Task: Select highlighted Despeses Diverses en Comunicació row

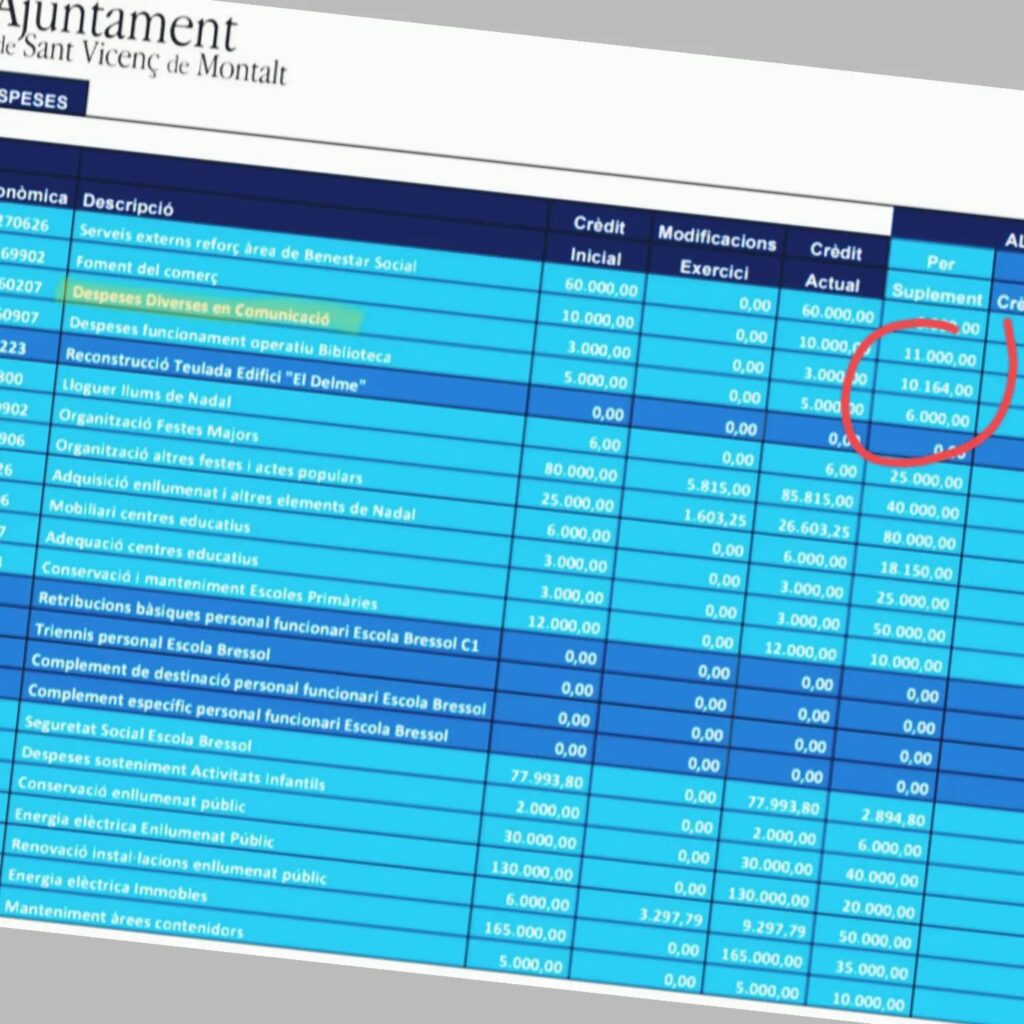Action: (201, 301)
